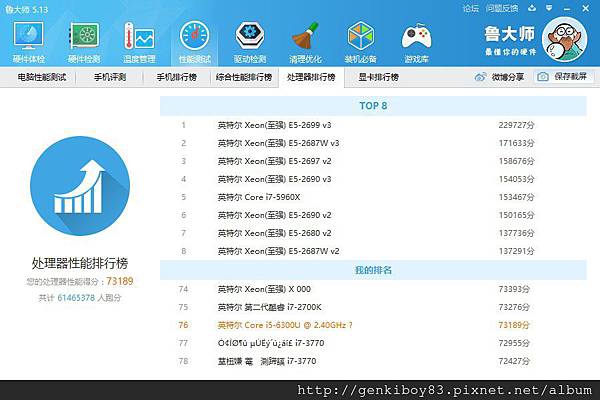Screen dimensions: 600x400
Task: Select the 性能测试 performance test icon
Action: coord(194,42)
